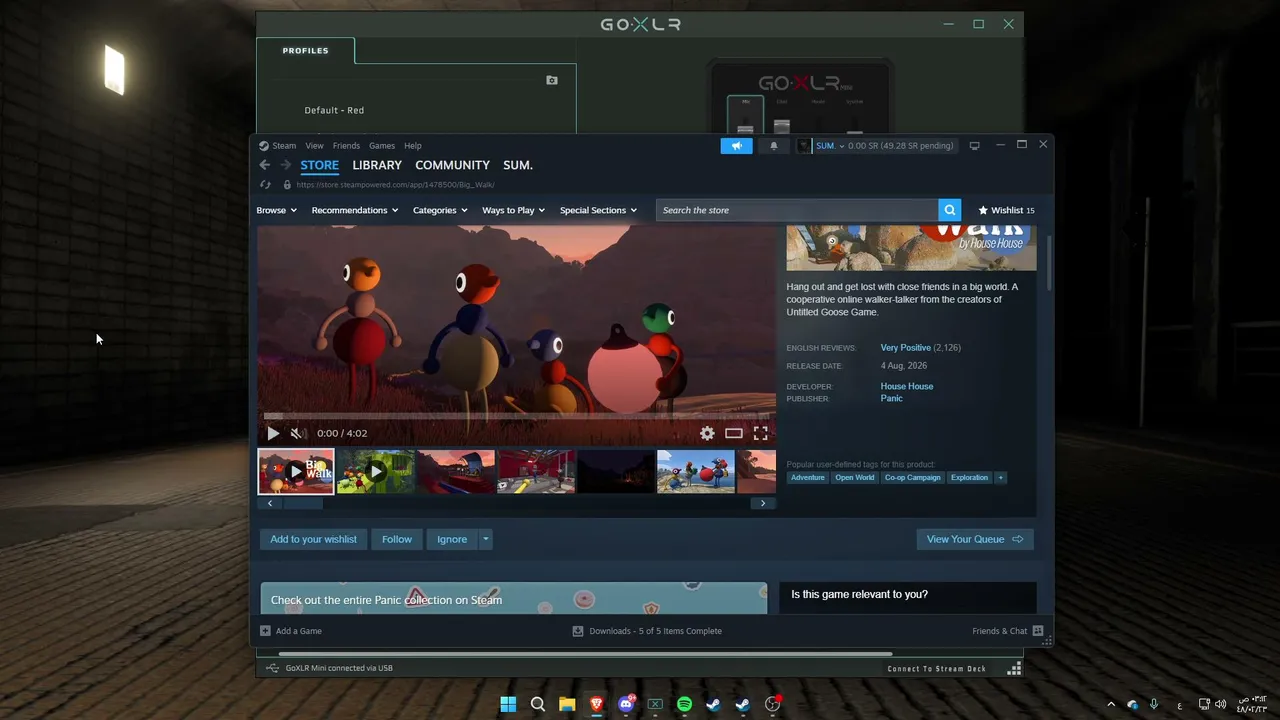Open the Very Positive reviews link
The image size is (1280, 720).
click(x=906, y=348)
